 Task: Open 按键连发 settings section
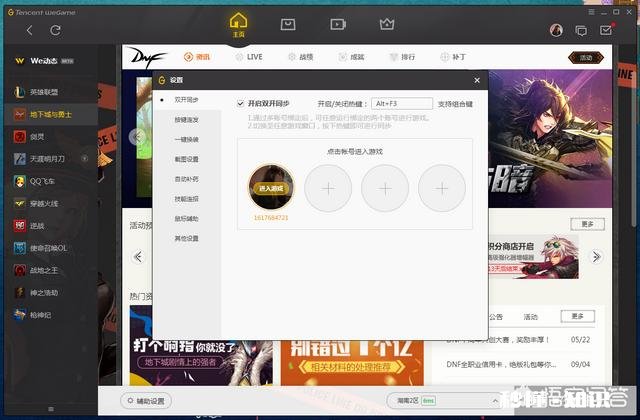coord(187,120)
